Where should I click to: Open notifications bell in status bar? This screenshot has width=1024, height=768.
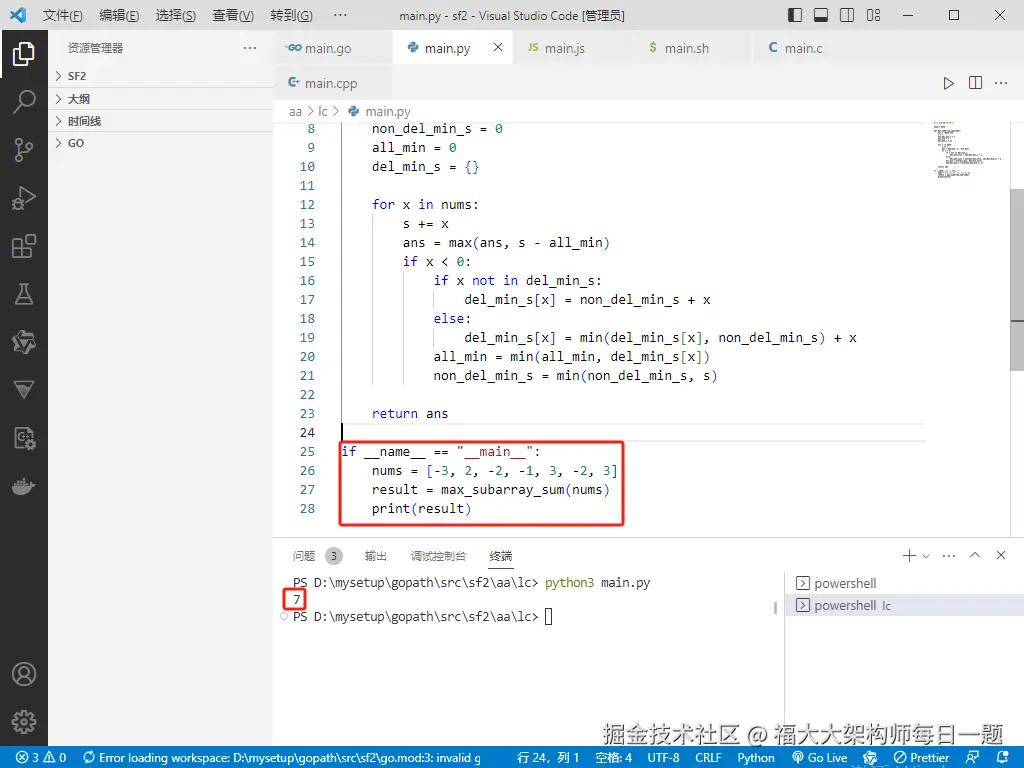click(x=1003, y=758)
